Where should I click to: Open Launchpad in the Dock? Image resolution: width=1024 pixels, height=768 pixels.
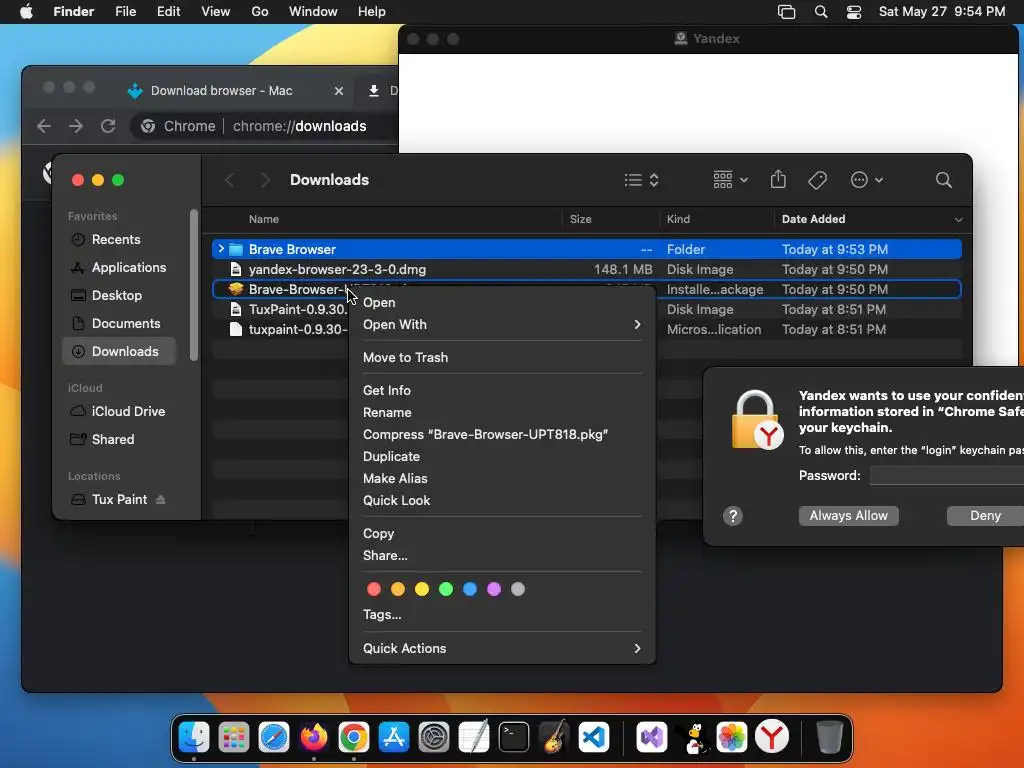click(234, 737)
